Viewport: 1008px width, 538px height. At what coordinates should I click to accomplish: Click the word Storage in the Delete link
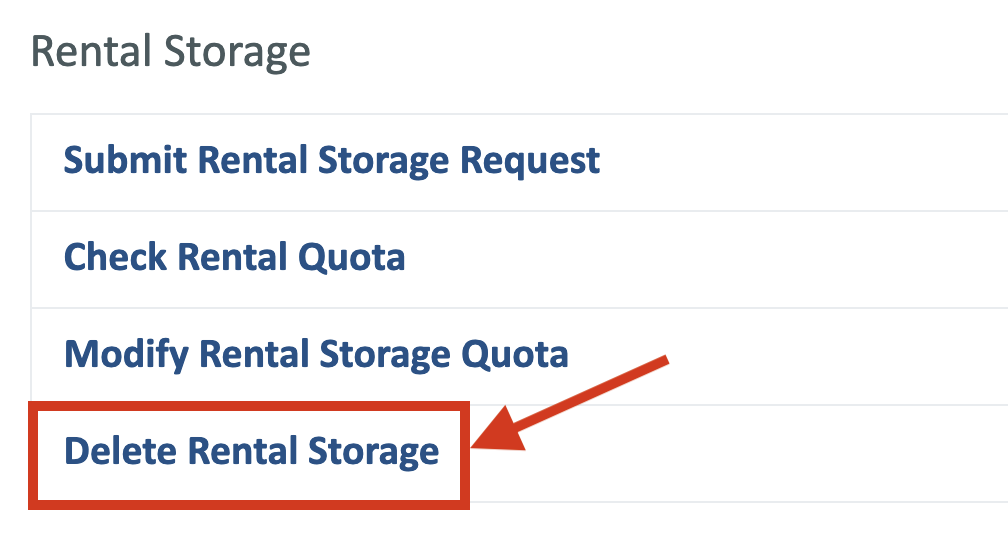tap(374, 453)
